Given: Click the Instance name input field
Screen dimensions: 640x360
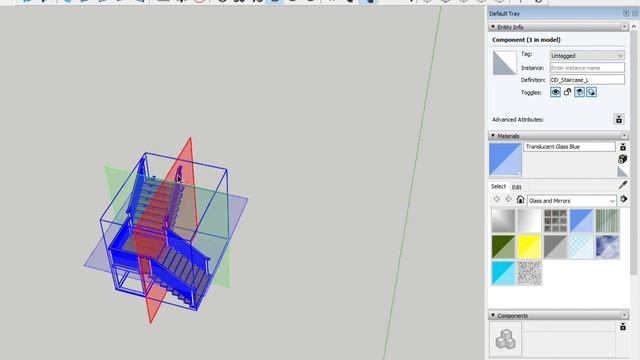Looking at the screenshot, I should click(x=587, y=68).
